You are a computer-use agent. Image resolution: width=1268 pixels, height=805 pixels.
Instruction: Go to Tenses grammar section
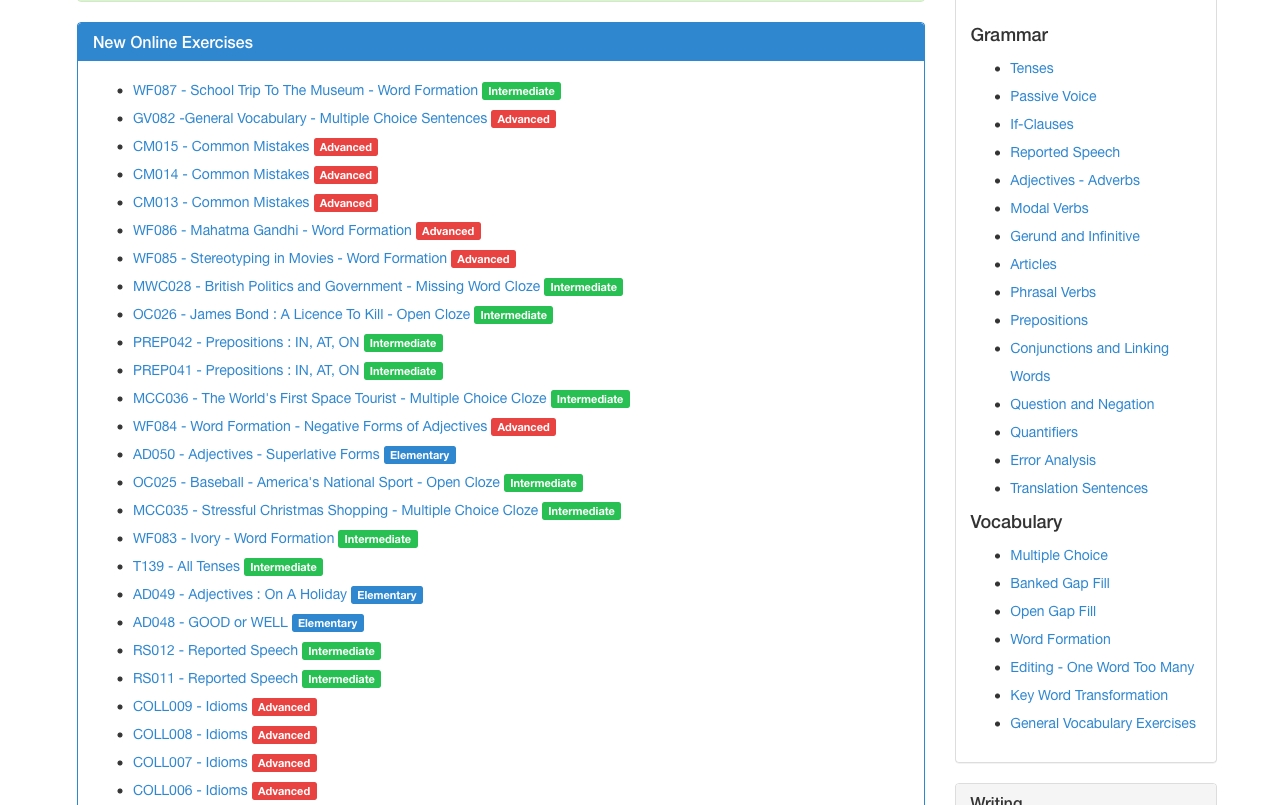click(1031, 68)
